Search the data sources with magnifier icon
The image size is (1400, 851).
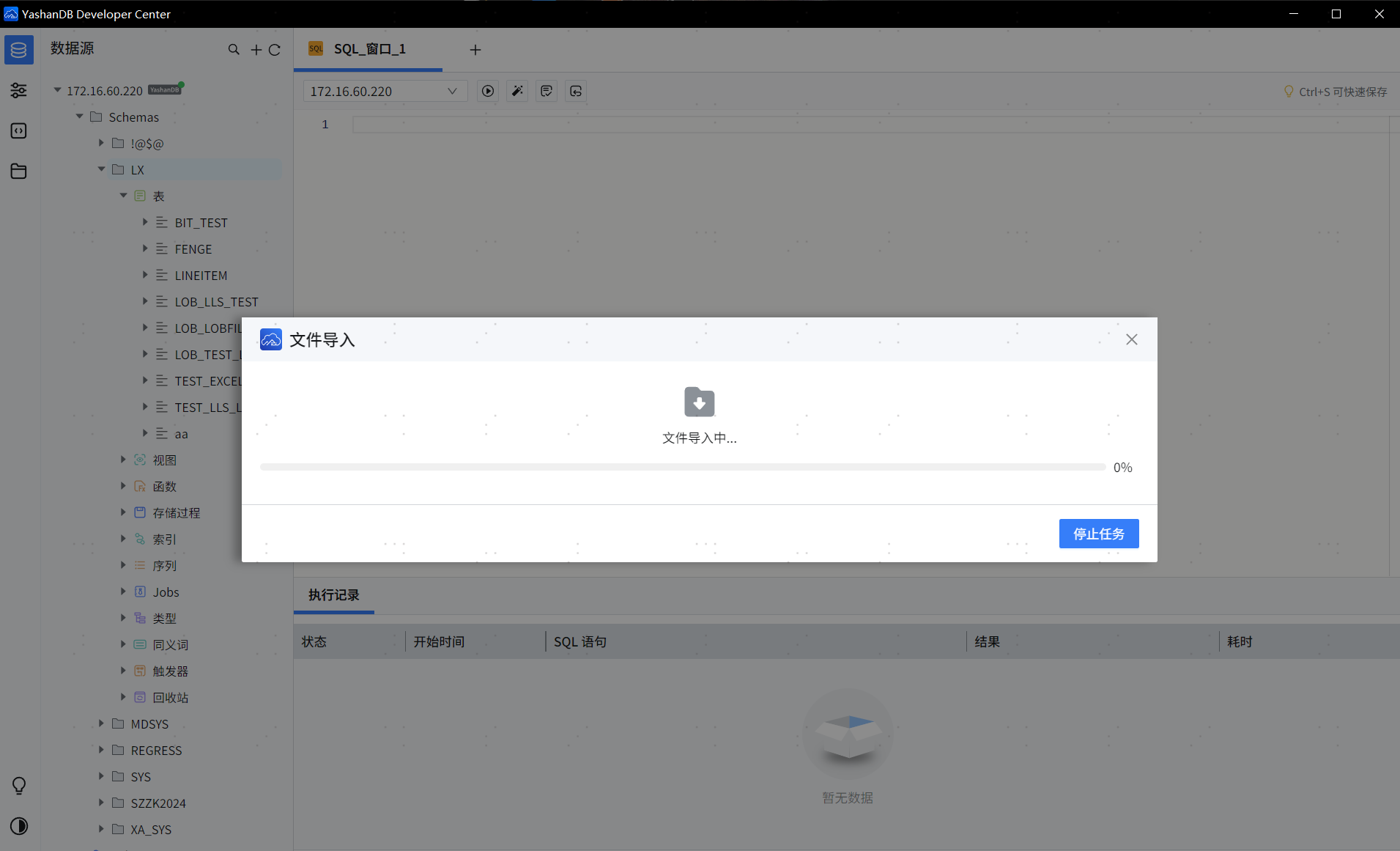tap(234, 50)
